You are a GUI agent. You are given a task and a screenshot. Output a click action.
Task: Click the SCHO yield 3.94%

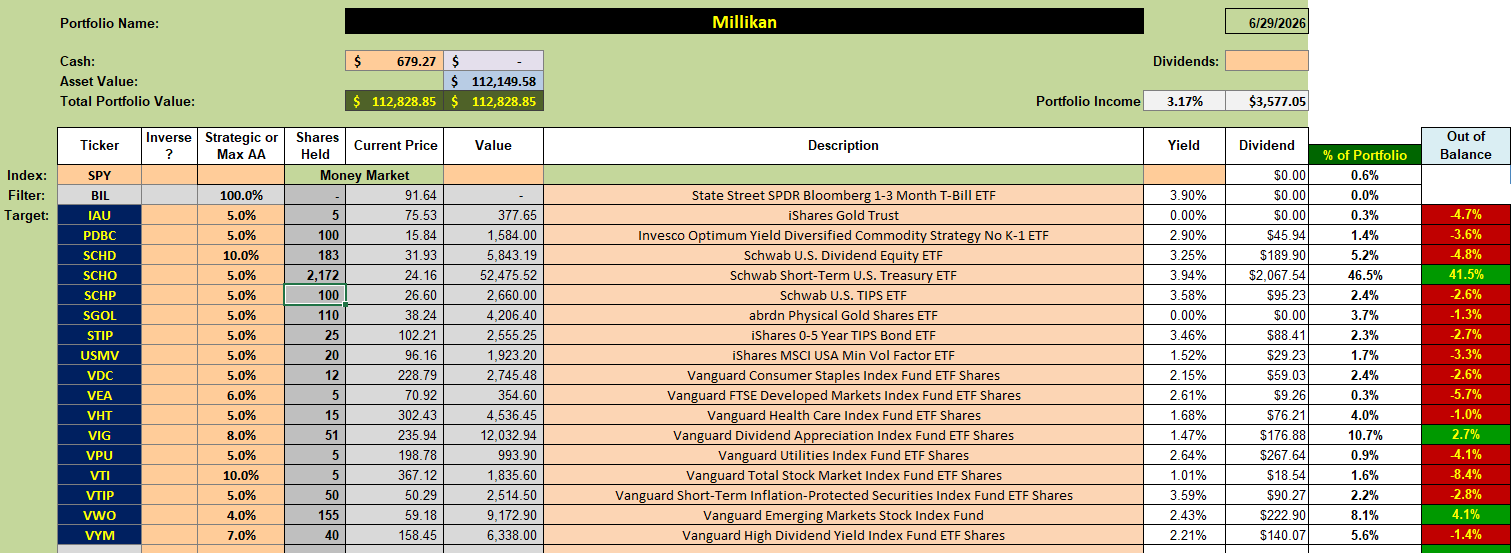coord(1183,275)
